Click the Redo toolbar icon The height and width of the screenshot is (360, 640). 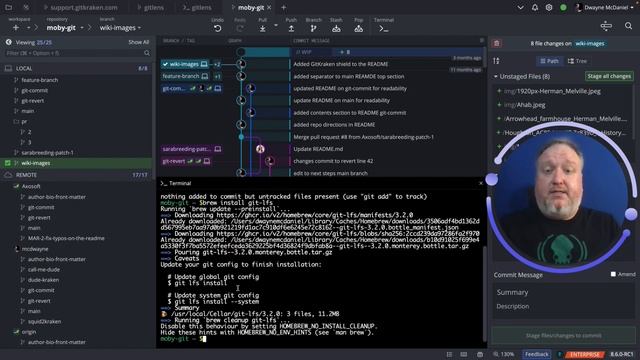240,29
